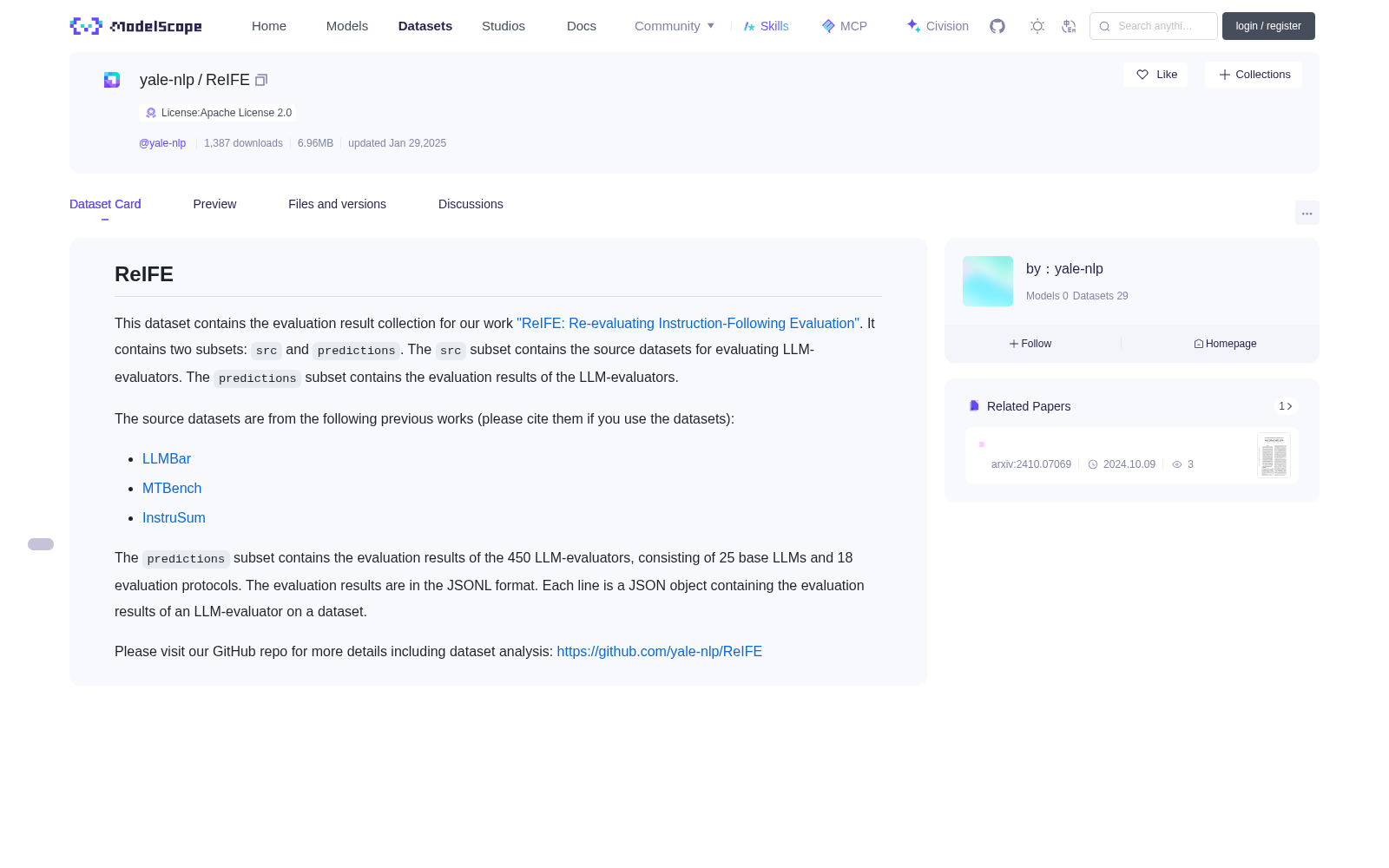Click the plus icon in Collections
Screen dimensions: 1389x868
point(1225,75)
